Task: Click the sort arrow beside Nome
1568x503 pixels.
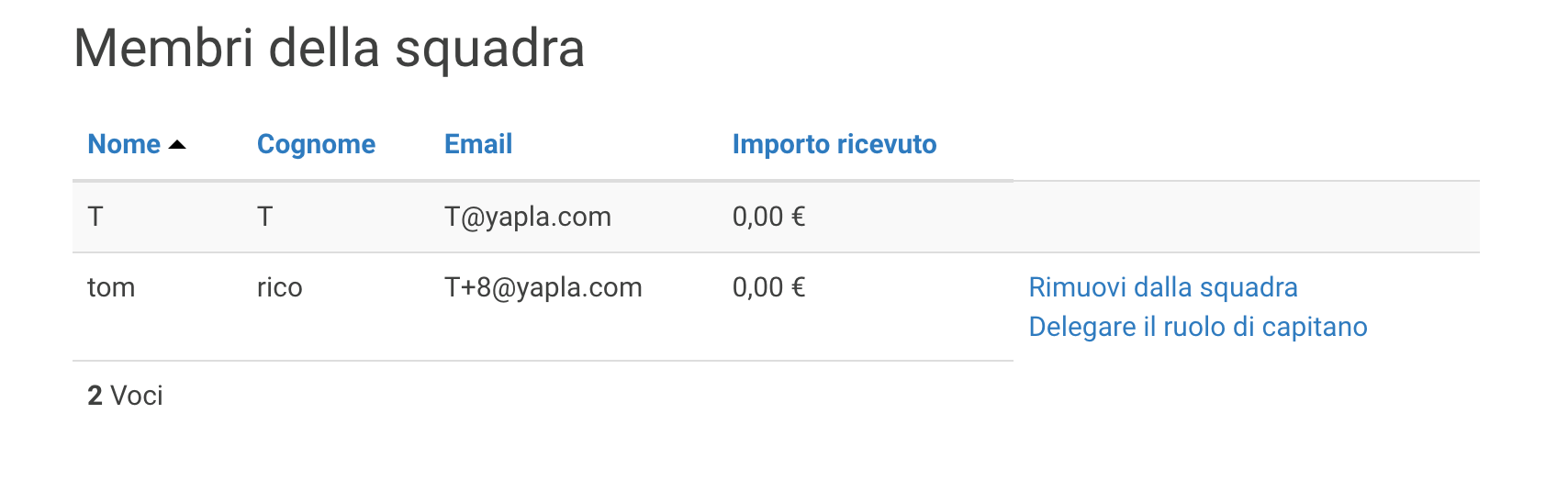Action: [178, 145]
